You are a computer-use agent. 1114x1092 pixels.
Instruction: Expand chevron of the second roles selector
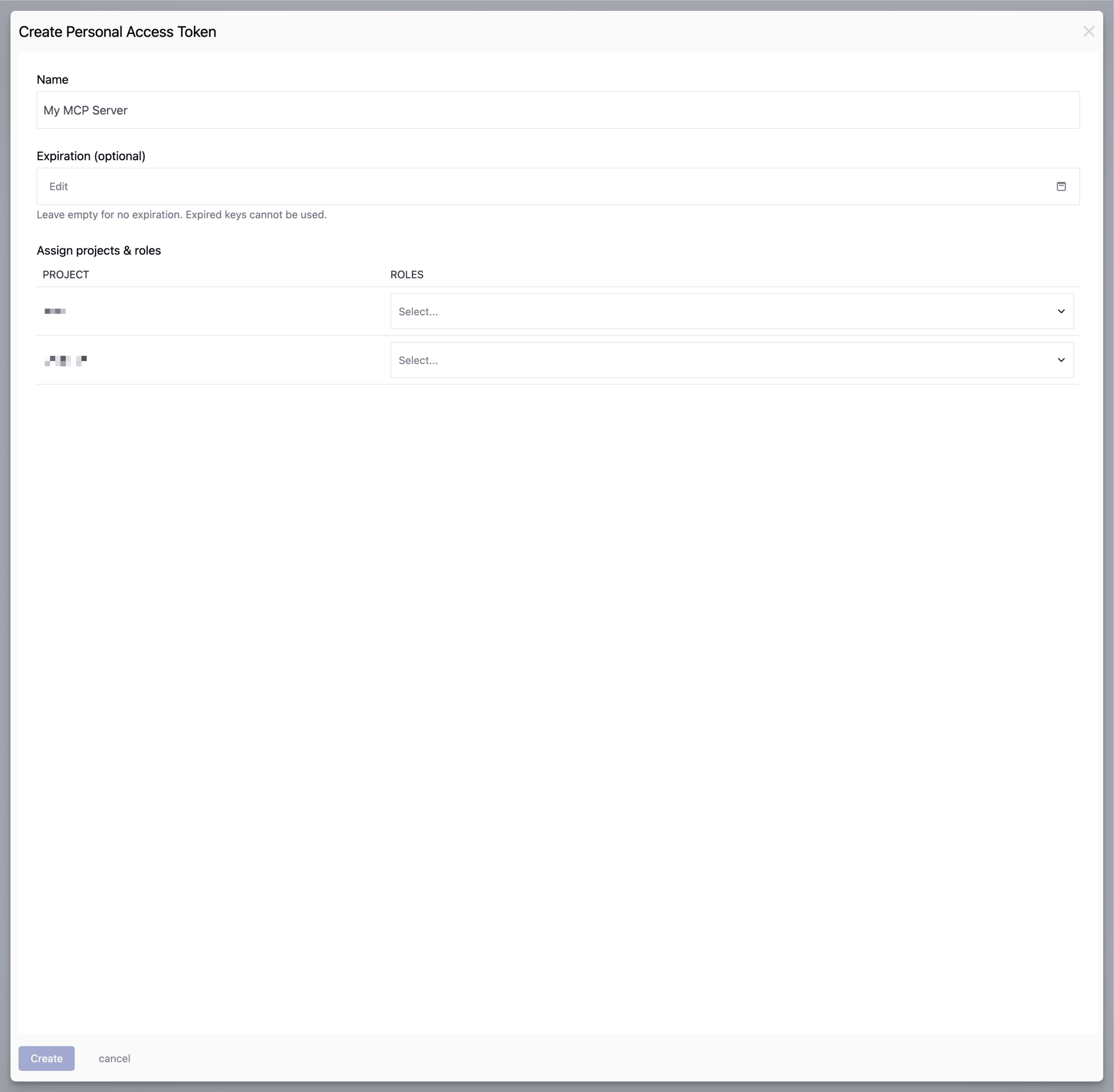(x=1061, y=360)
